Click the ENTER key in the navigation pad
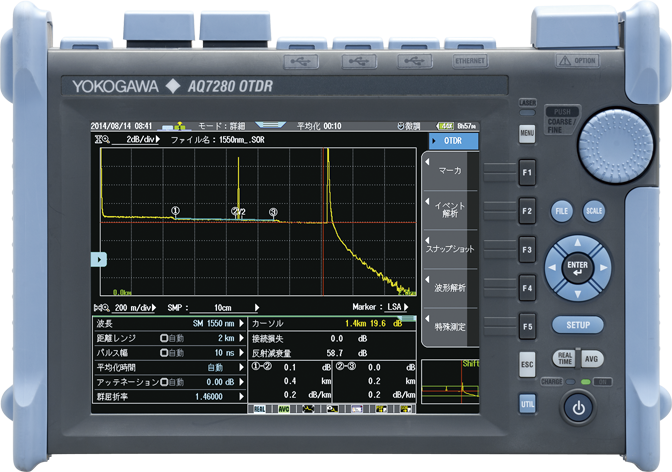 coord(578,268)
